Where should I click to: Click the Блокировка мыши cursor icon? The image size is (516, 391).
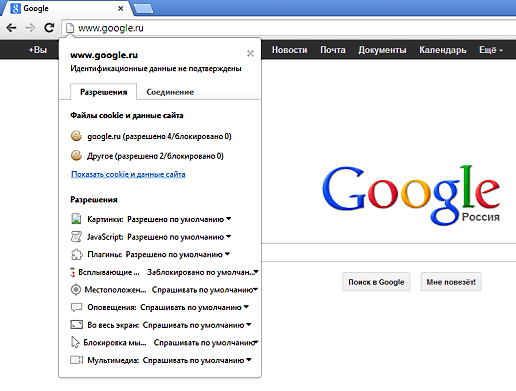point(75,342)
